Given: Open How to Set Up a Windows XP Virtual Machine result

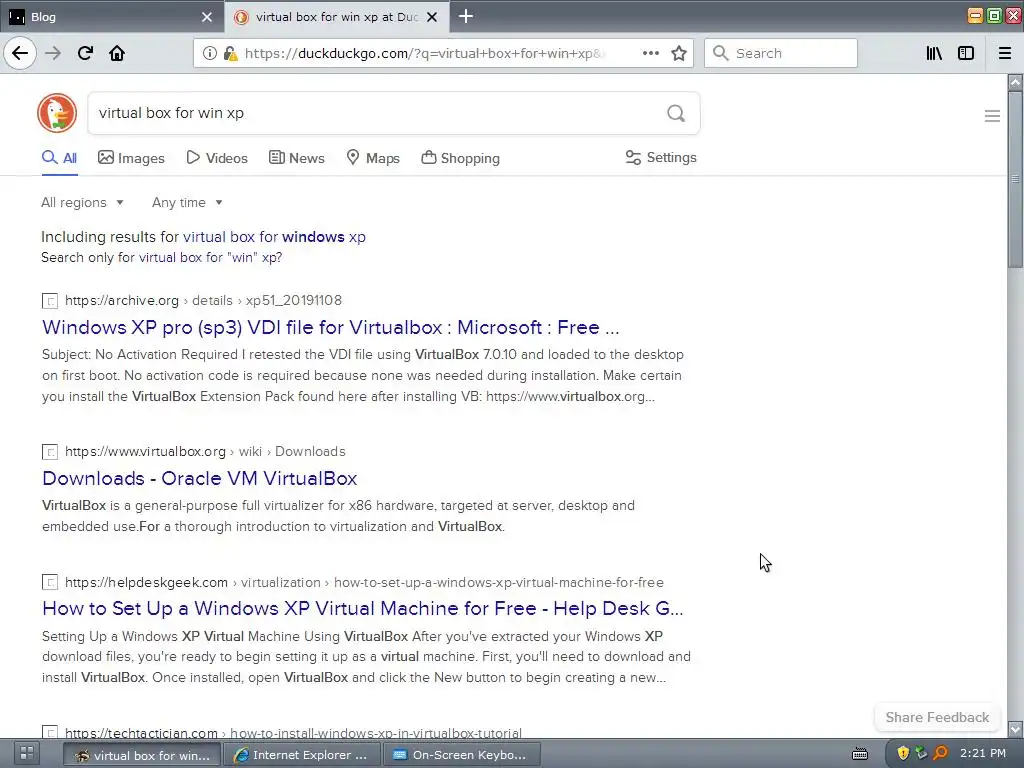Looking at the screenshot, I should 362,609.
